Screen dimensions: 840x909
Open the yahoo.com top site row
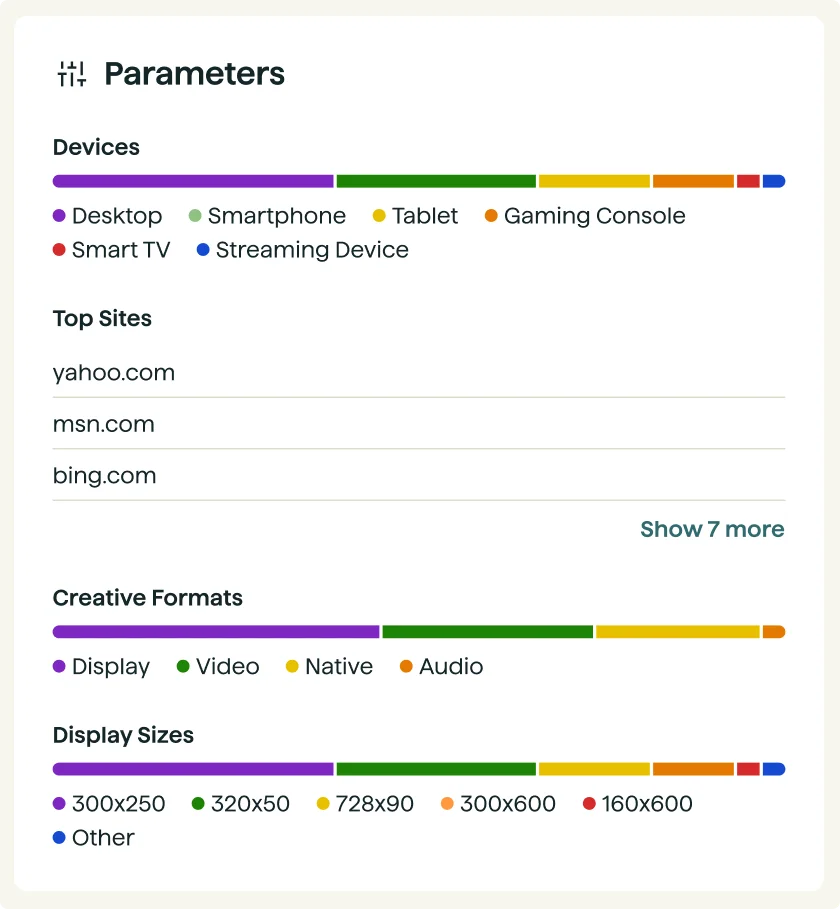click(419, 373)
